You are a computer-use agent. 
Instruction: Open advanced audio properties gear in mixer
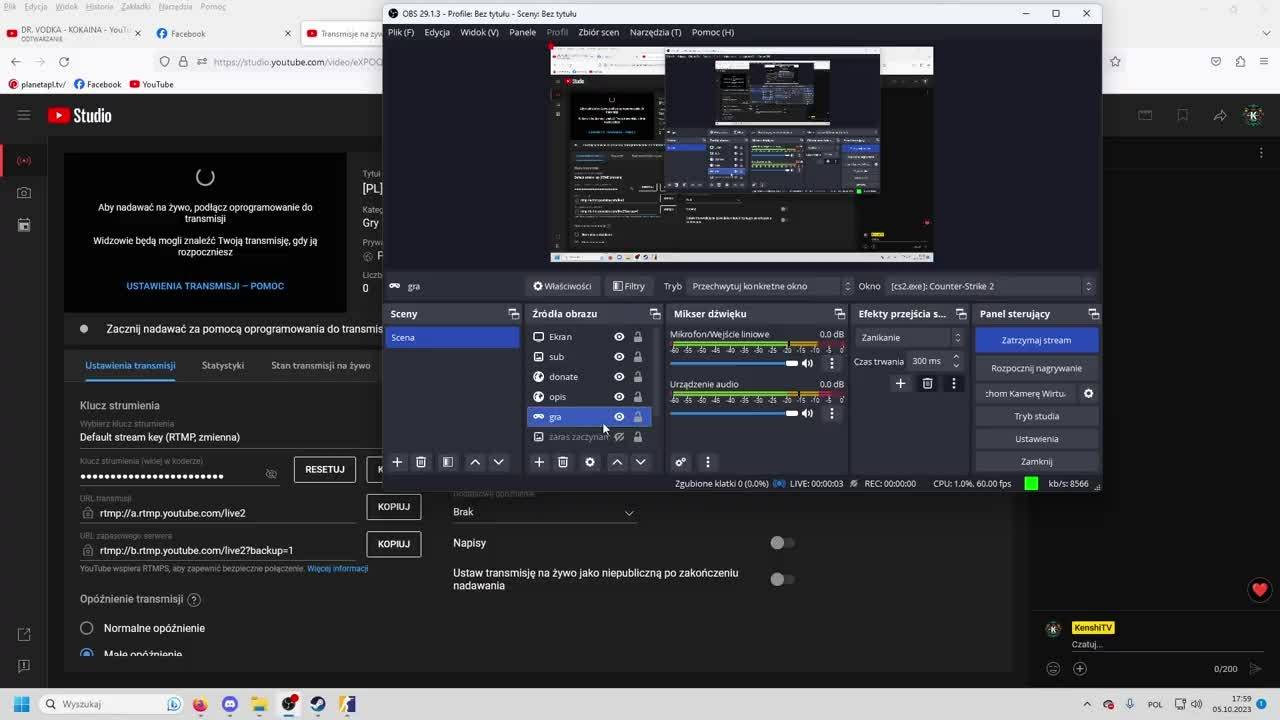point(681,462)
